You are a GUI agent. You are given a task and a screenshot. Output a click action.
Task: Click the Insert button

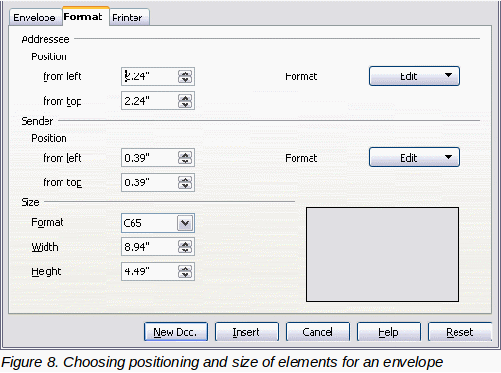tap(247, 332)
